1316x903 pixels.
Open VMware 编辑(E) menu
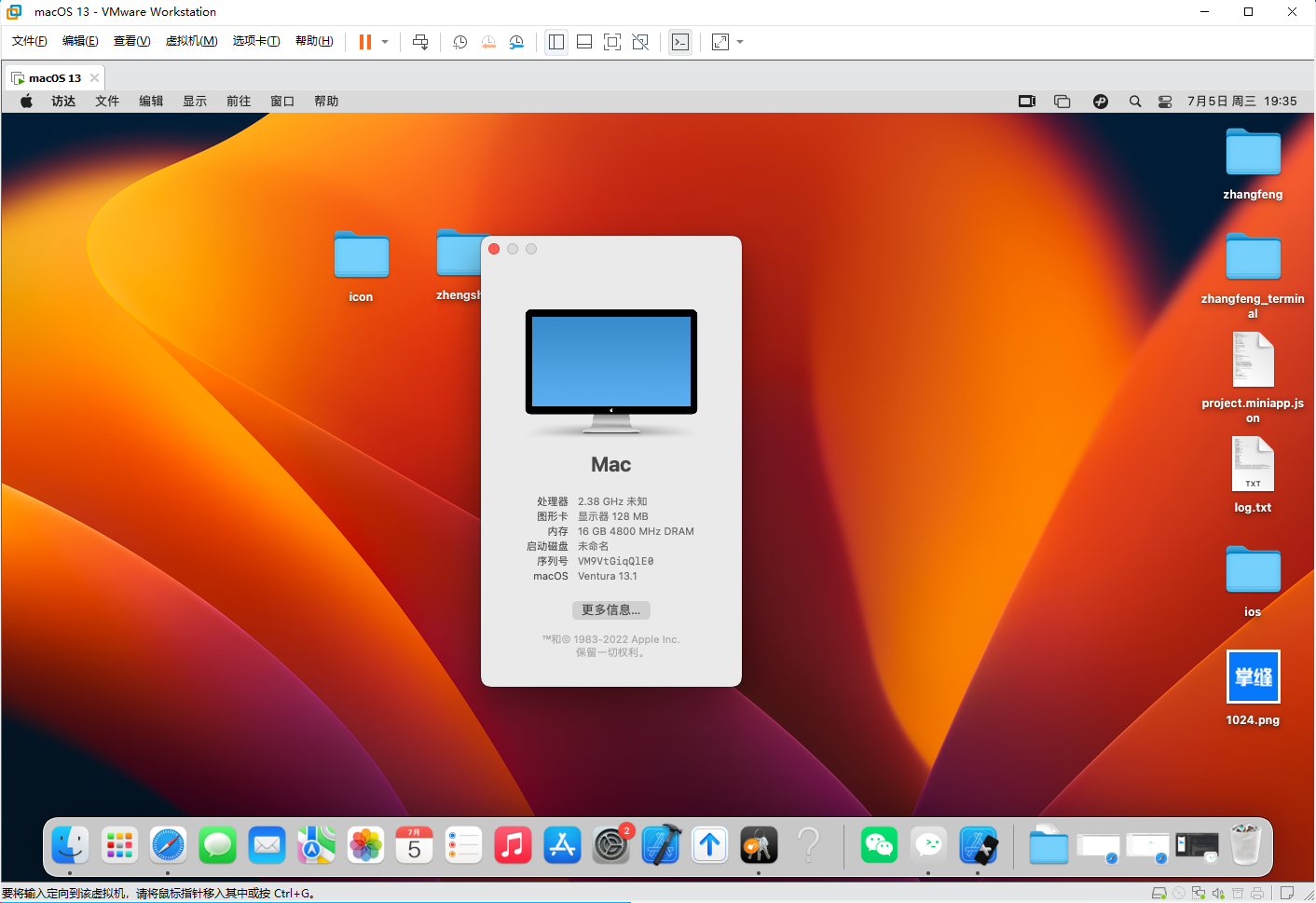(x=80, y=41)
